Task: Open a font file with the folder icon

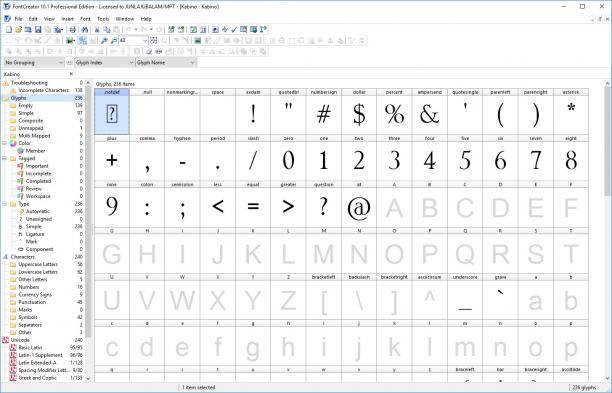Action: click(x=18, y=30)
